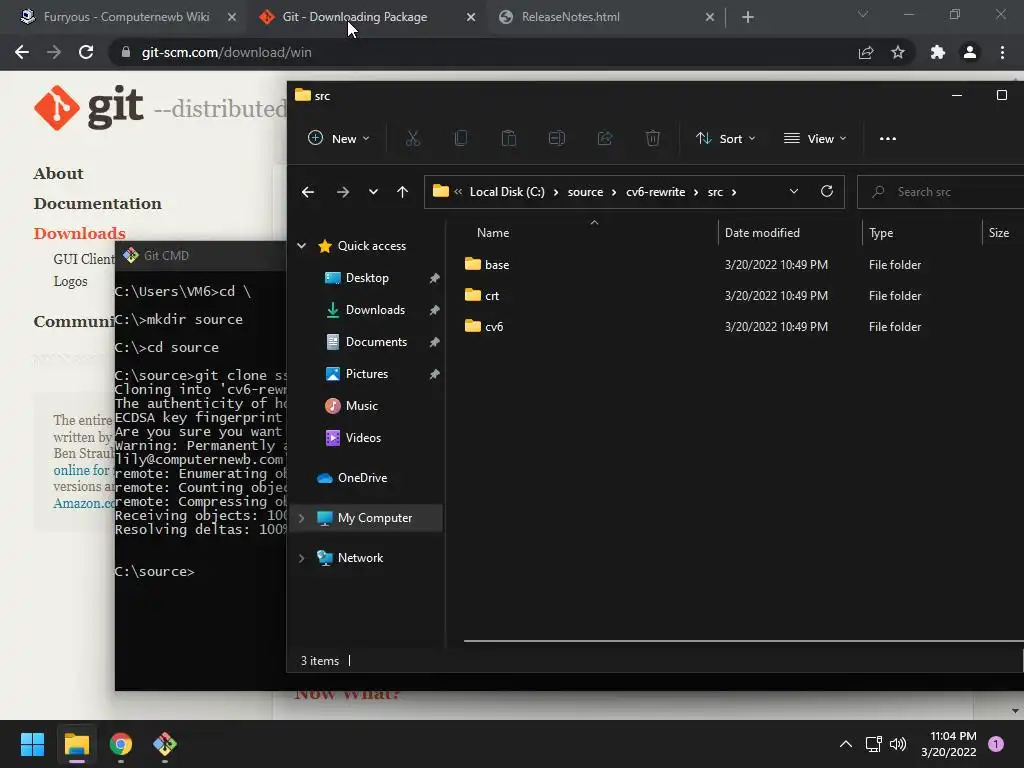Switch to ReleaseNotes.html tab
The height and width of the screenshot is (768, 1024).
[x=570, y=17]
